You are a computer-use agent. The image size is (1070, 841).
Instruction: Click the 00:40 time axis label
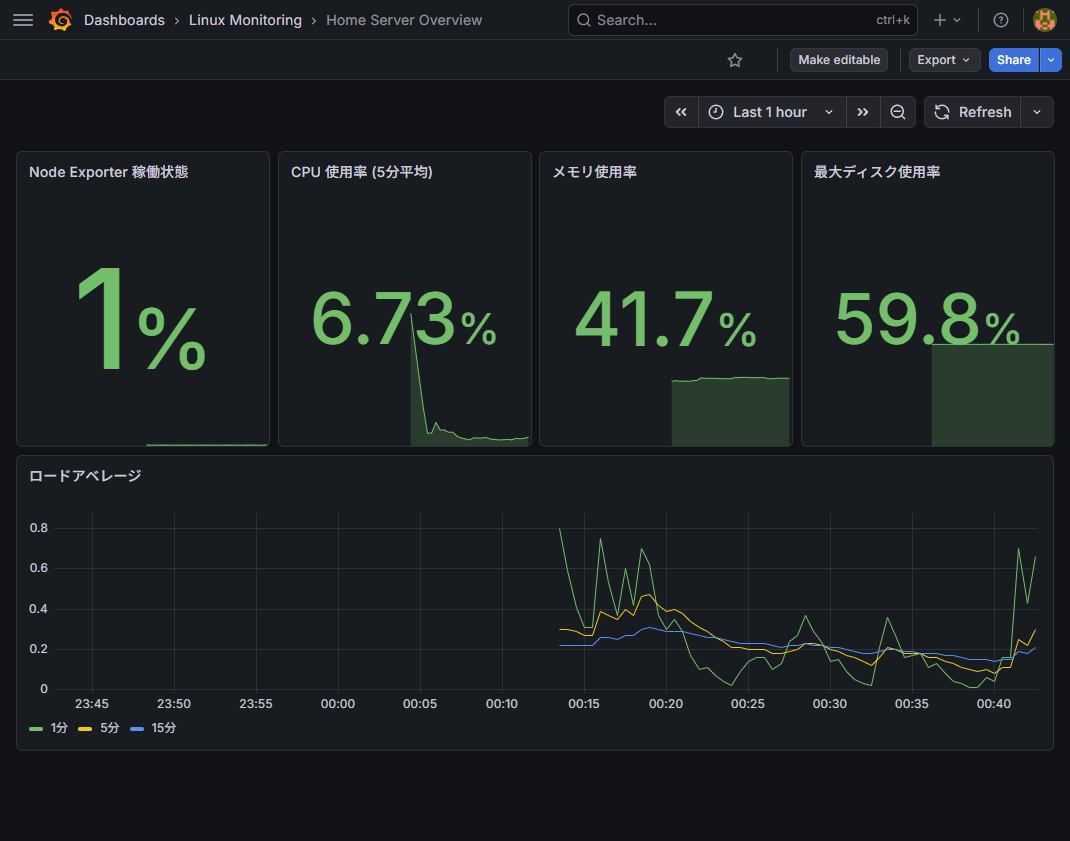[994, 704]
